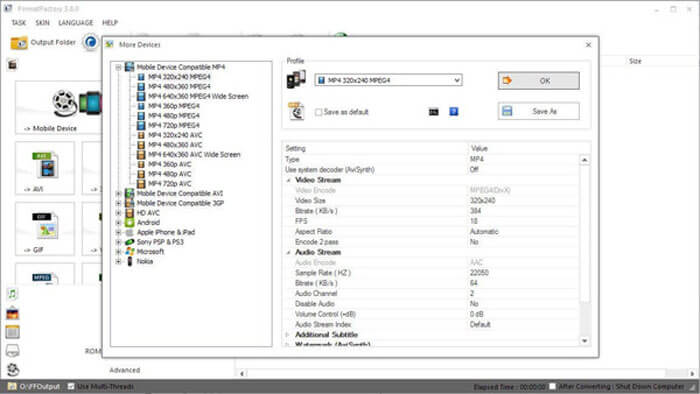Select MP4 640x360 MPEG4 Wide Screen

click(x=198, y=96)
